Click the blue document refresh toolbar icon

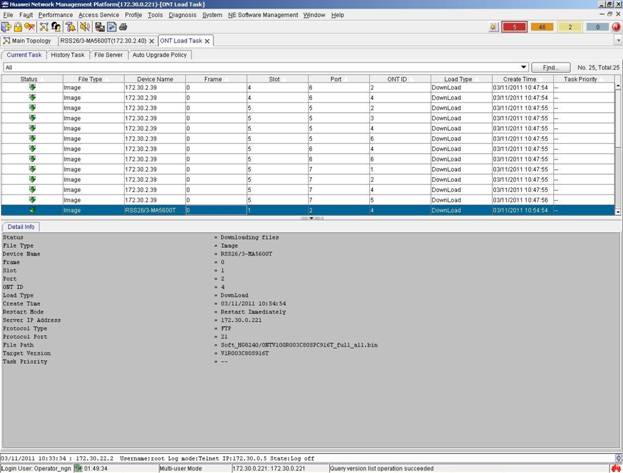(x=112, y=27)
